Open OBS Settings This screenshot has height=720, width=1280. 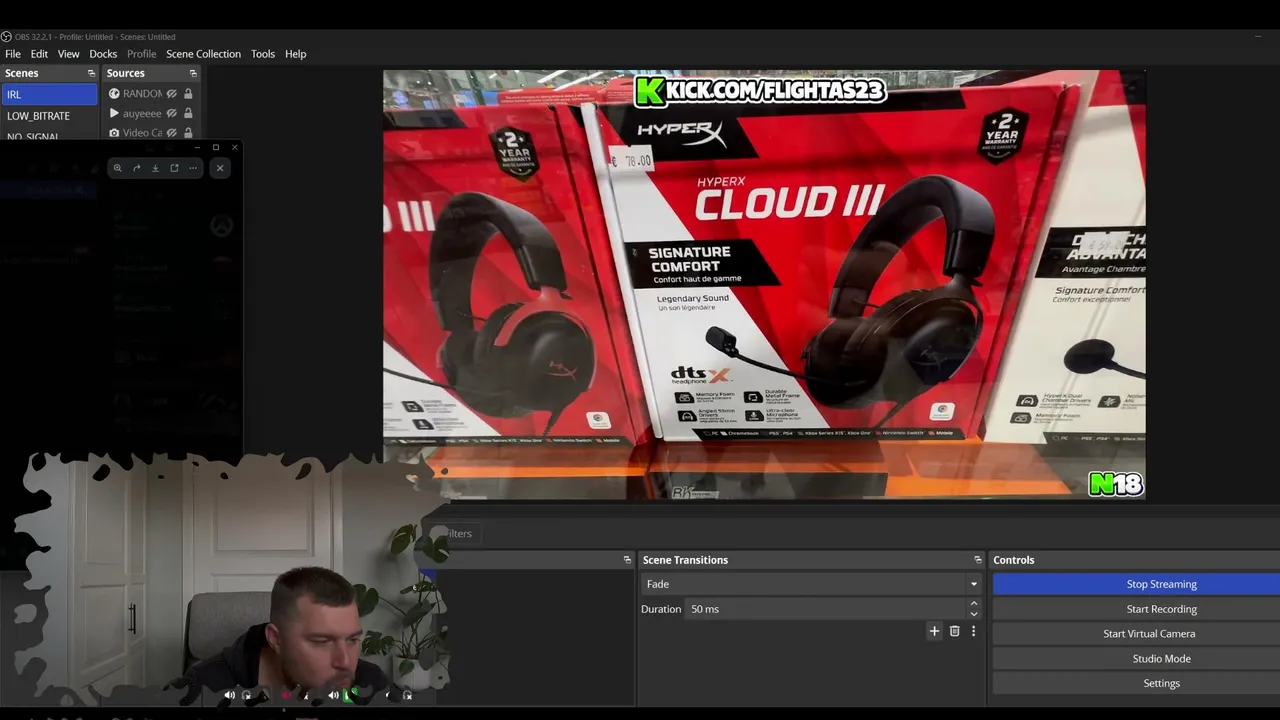tap(1161, 683)
